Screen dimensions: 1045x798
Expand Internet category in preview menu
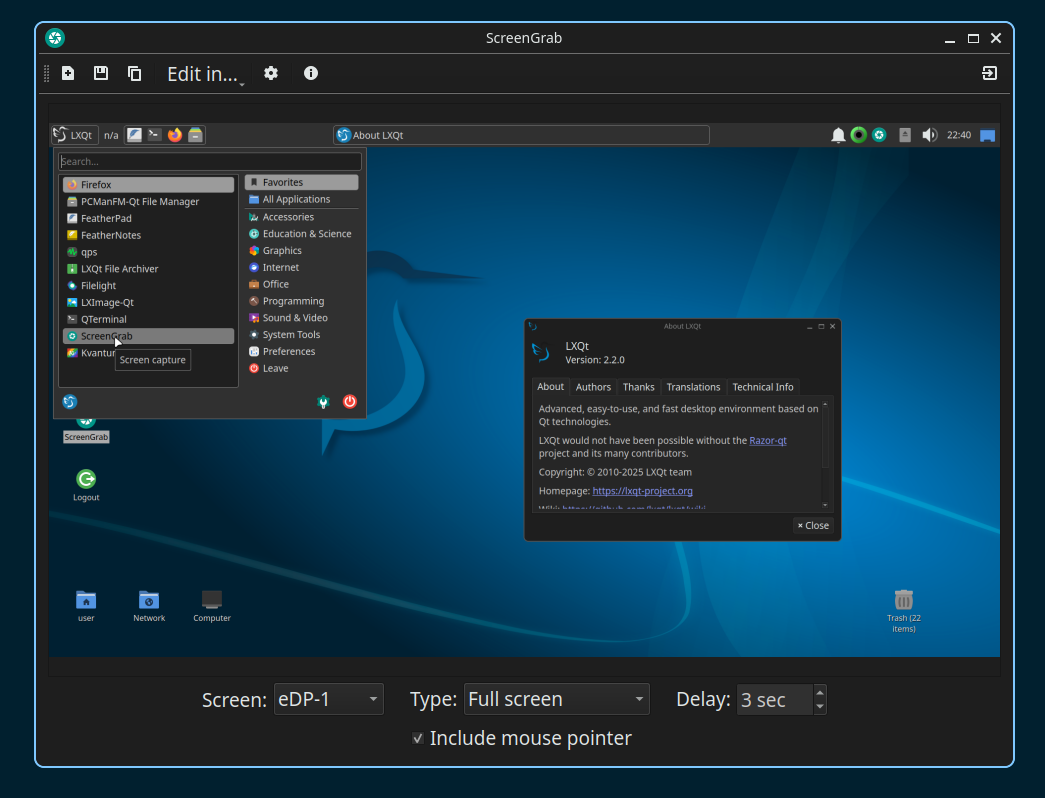click(301, 267)
